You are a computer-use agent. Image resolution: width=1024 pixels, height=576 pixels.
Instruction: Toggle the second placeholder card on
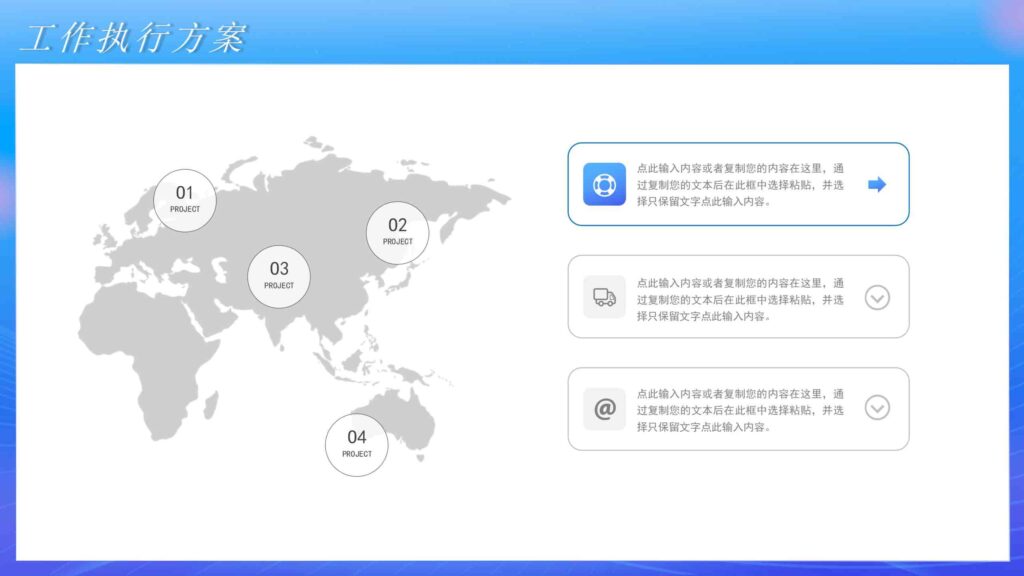(x=740, y=296)
